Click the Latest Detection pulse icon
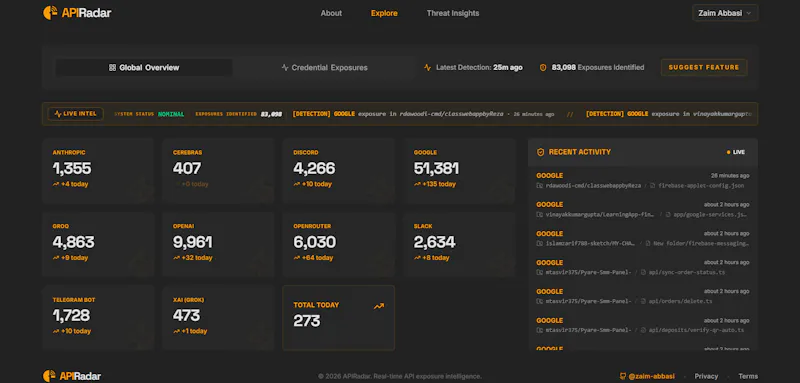Screen dimensions: 800x383 (428, 67)
